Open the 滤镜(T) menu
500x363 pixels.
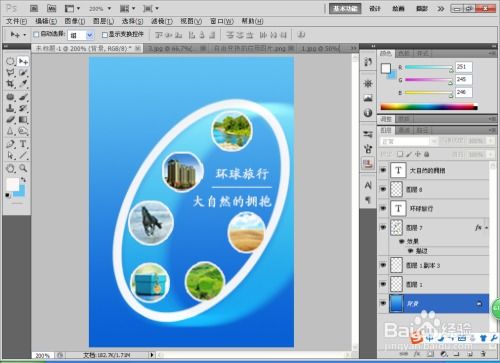[162, 21]
